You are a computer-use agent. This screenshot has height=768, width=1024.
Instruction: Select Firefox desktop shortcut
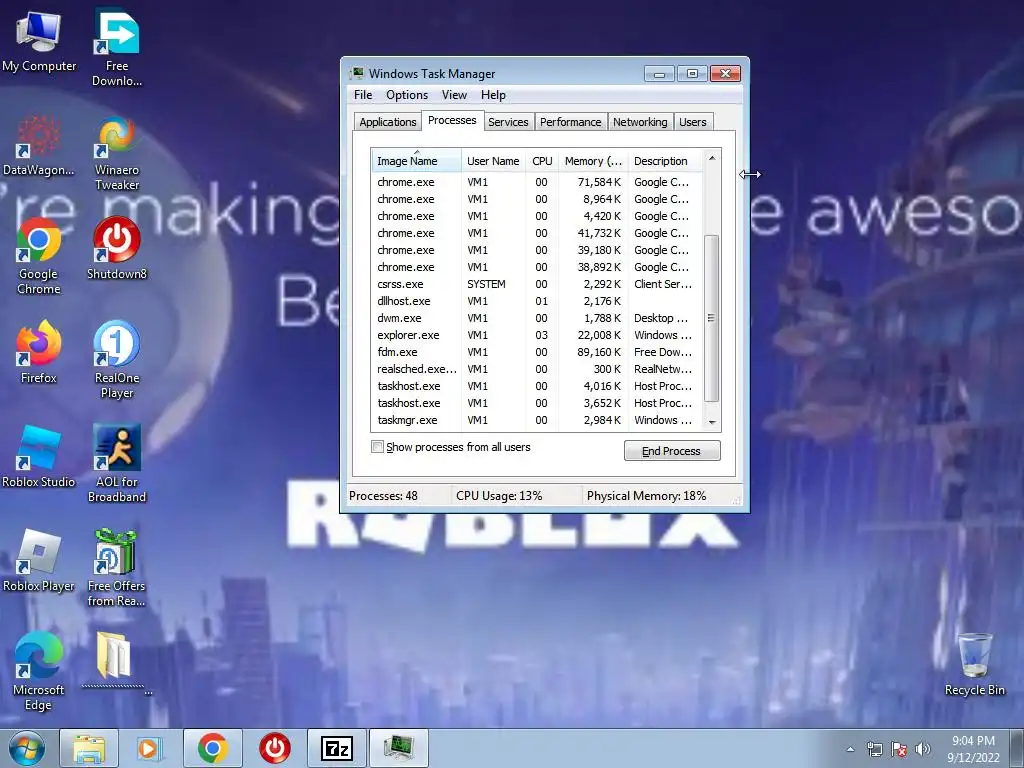click(39, 353)
